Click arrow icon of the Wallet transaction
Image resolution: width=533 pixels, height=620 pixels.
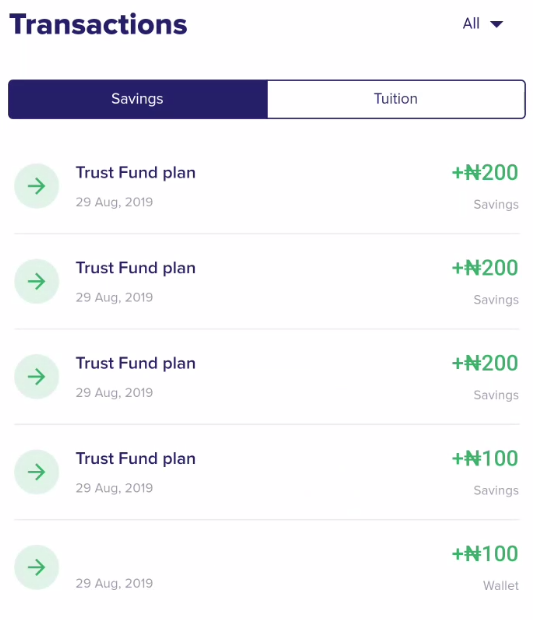[x=37, y=567]
